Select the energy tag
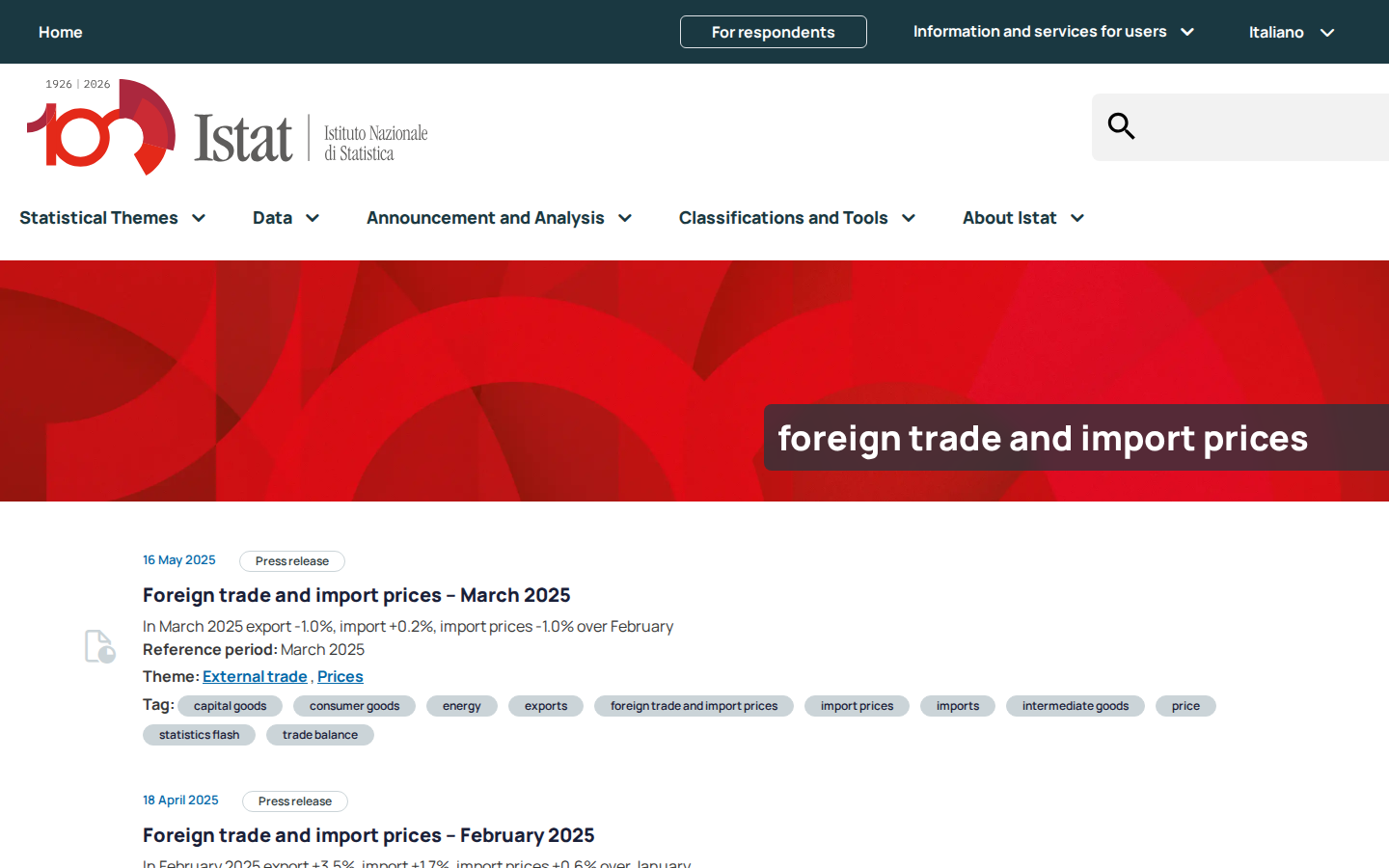Image resolution: width=1389 pixels, height=868 pixels. 462,706
